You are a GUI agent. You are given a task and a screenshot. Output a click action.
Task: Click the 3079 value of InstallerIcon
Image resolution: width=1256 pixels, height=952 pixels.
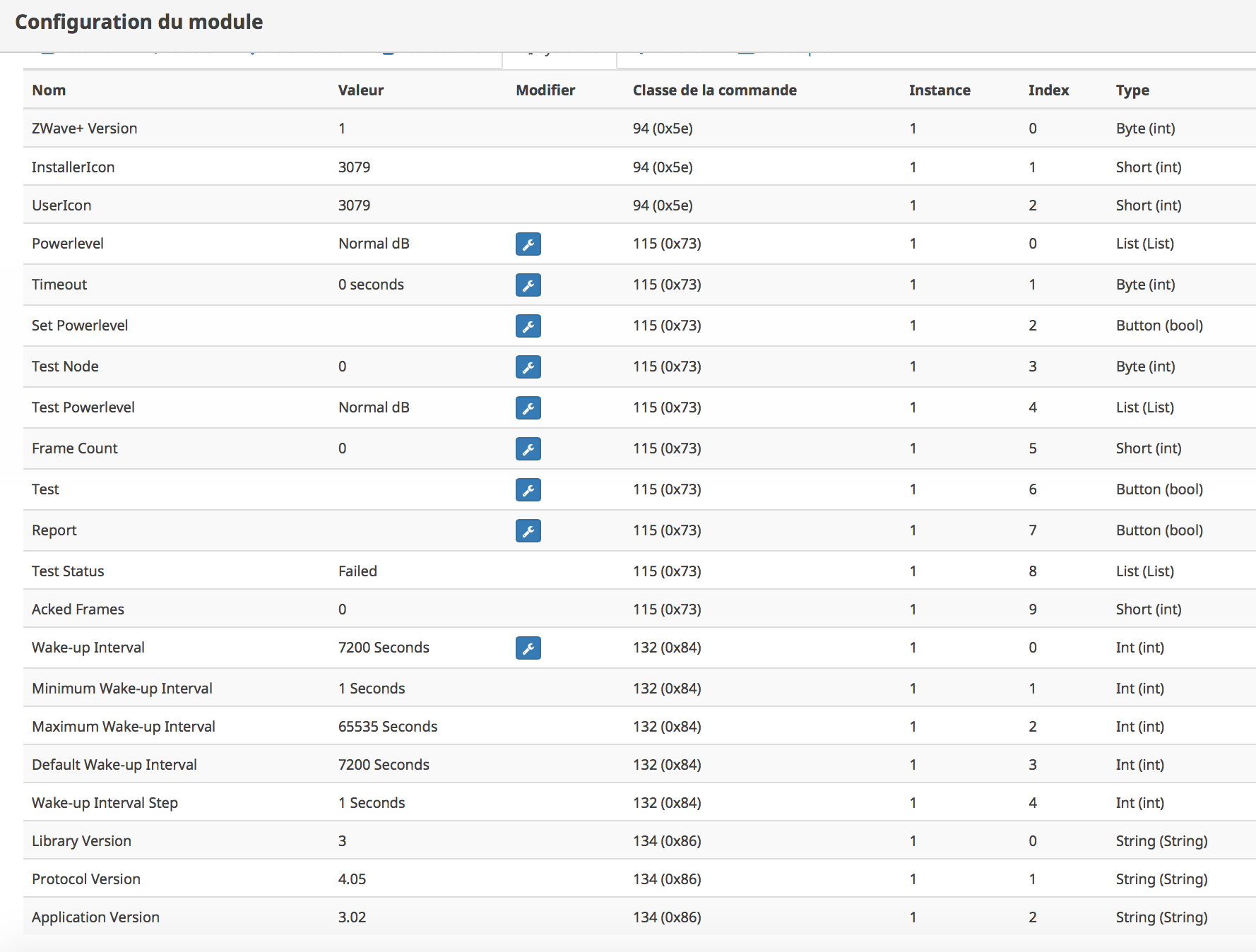(354, 167)
